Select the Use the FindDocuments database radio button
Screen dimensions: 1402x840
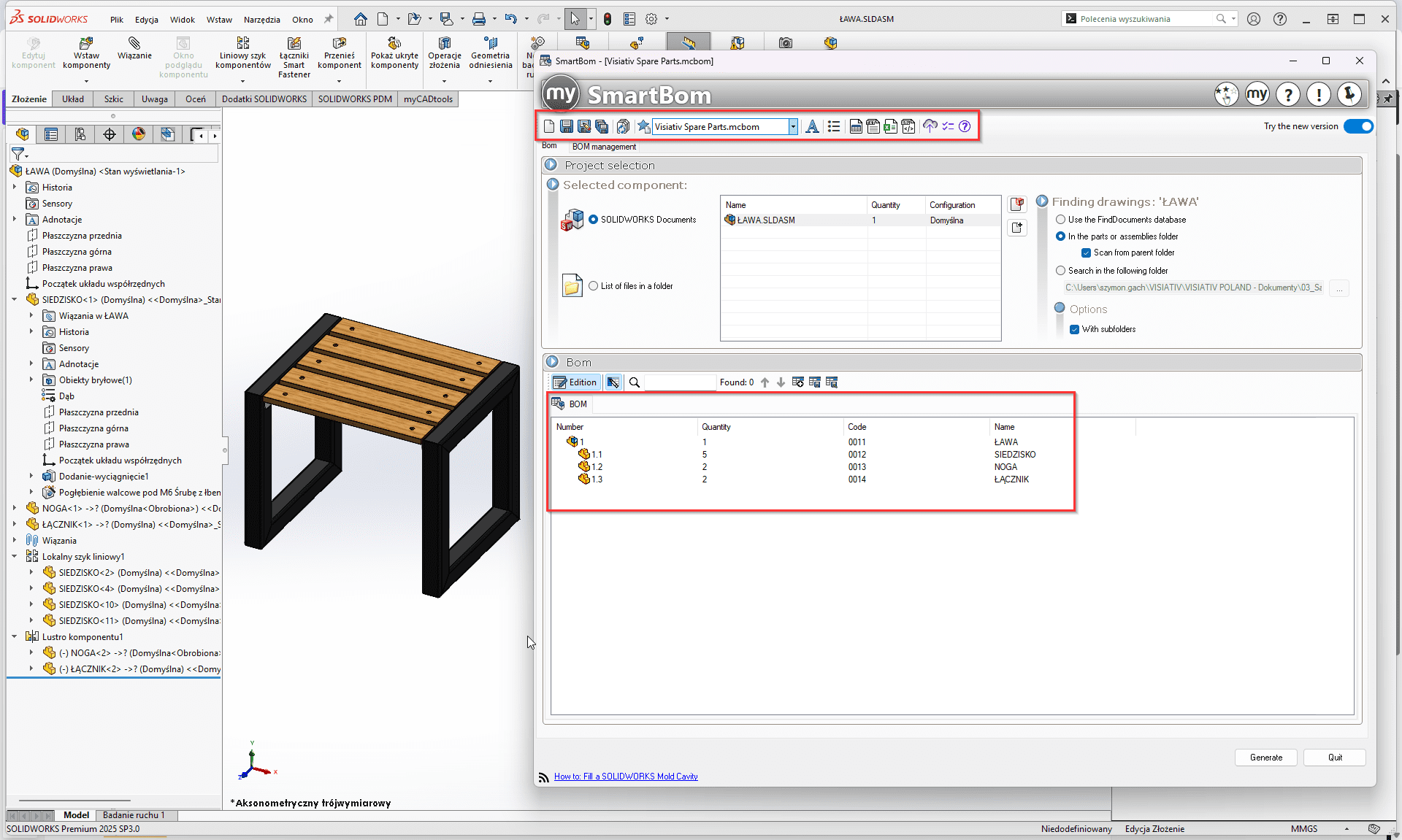[x=1060, y=220]
